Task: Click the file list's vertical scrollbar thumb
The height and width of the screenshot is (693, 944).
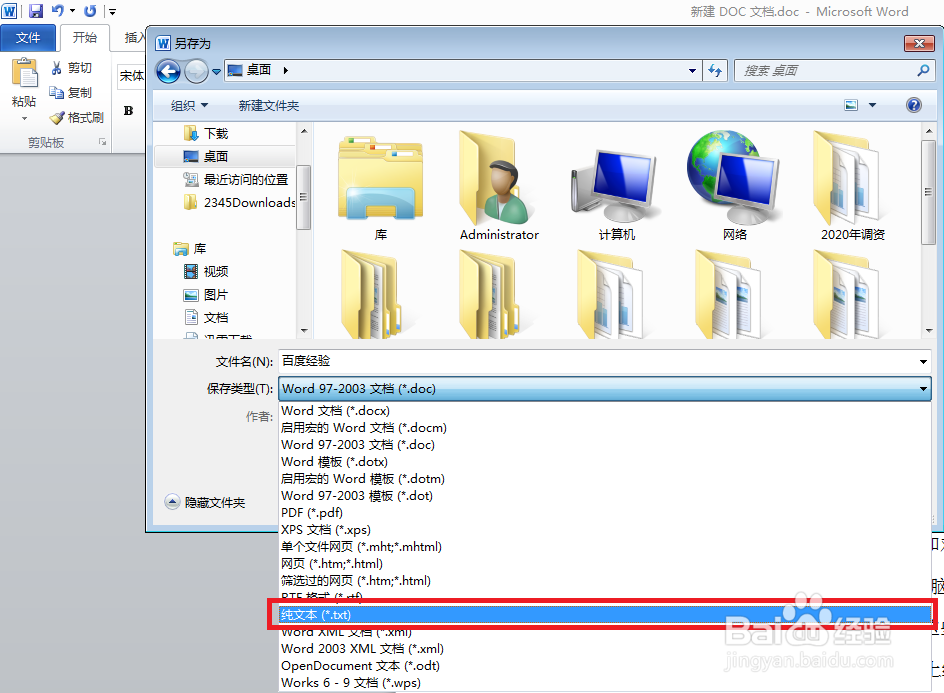Action: pyautogui.click(x=928, y=193)
